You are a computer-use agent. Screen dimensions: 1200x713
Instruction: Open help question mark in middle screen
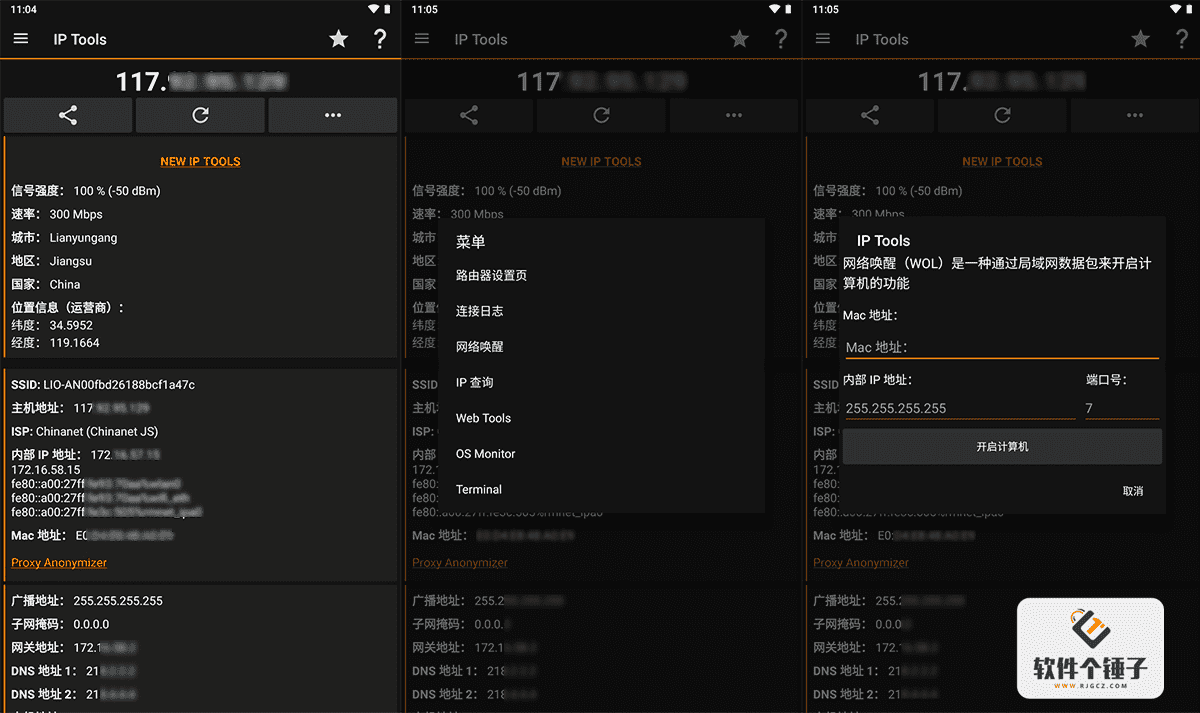tap(781, 39)
